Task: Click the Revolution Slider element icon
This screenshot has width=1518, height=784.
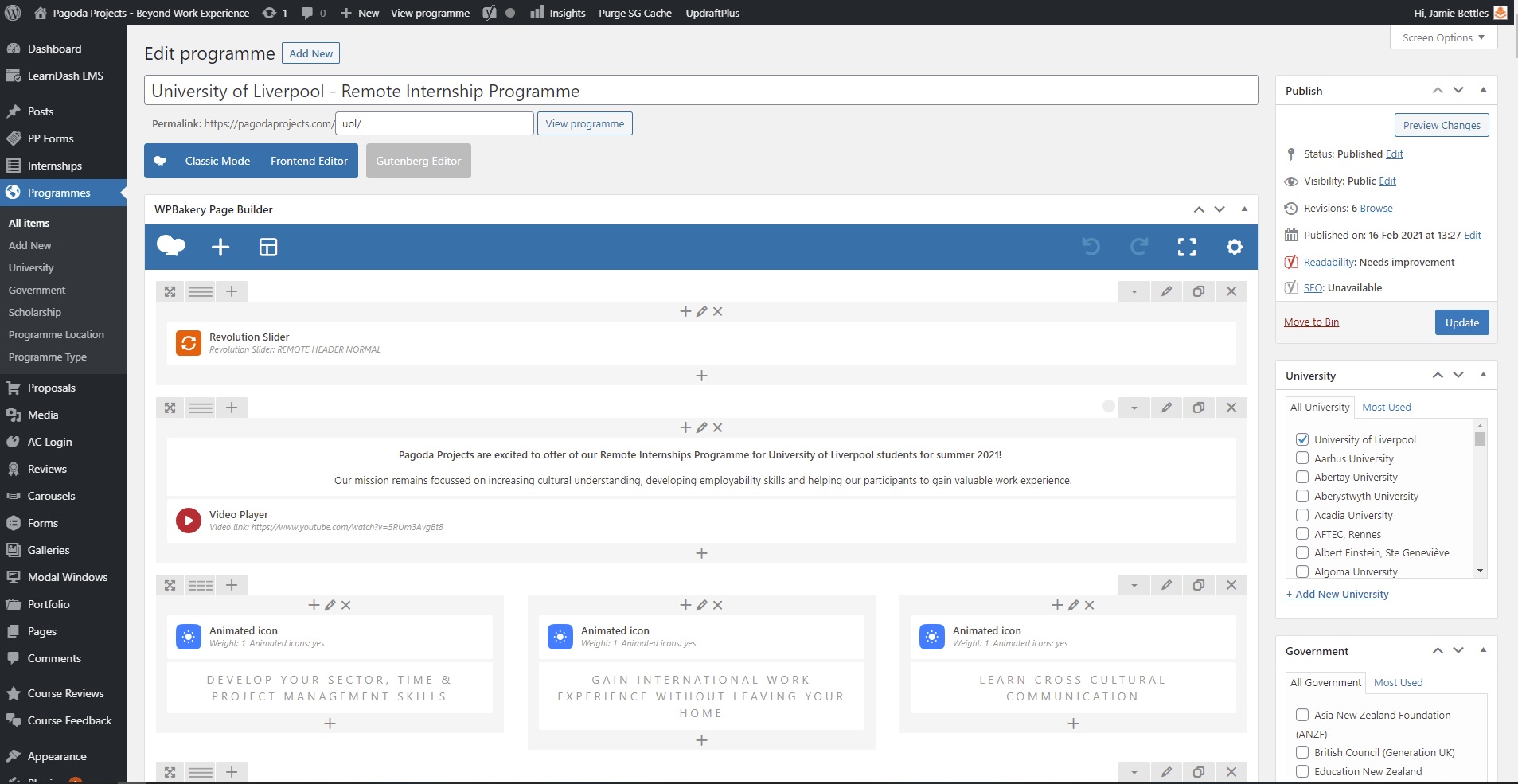Action: pos(189,343)
